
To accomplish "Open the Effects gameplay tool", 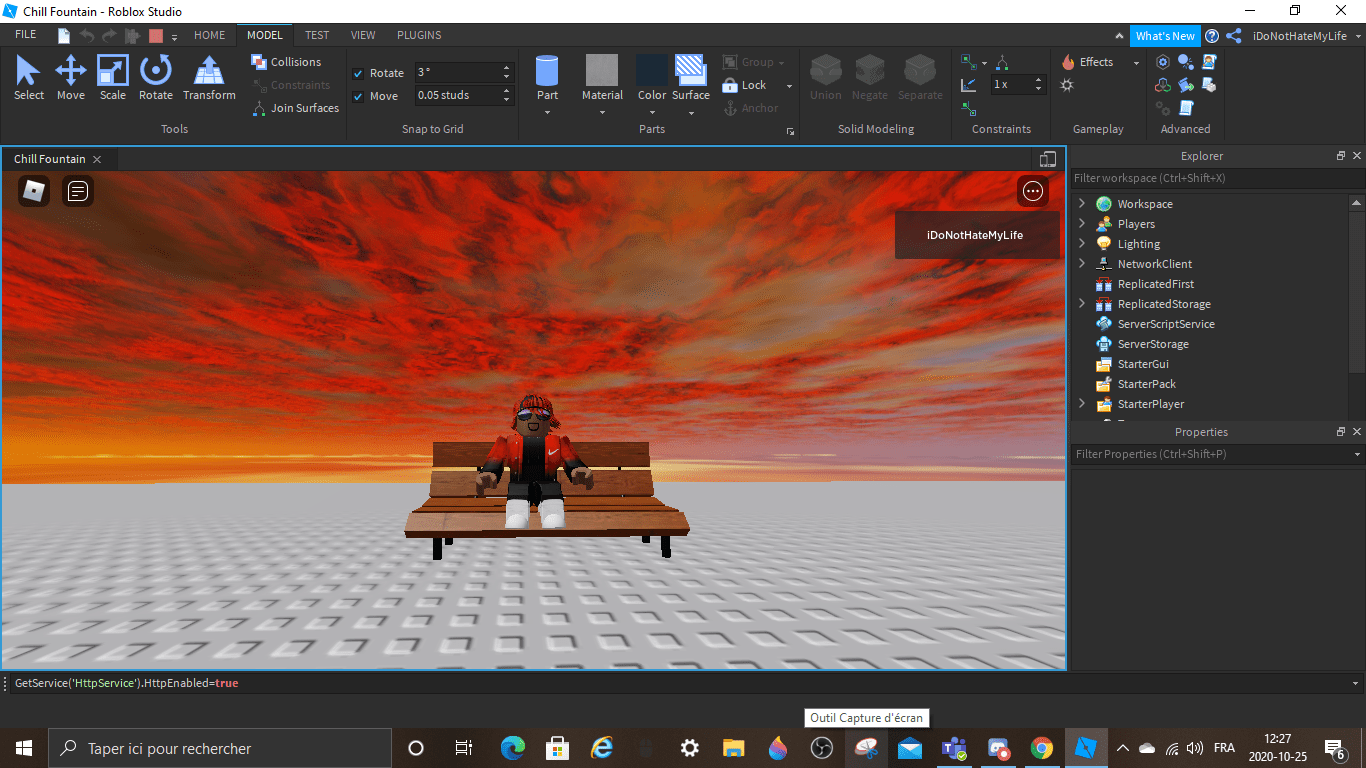I will pyautogui.click(x=1090, y=62).
